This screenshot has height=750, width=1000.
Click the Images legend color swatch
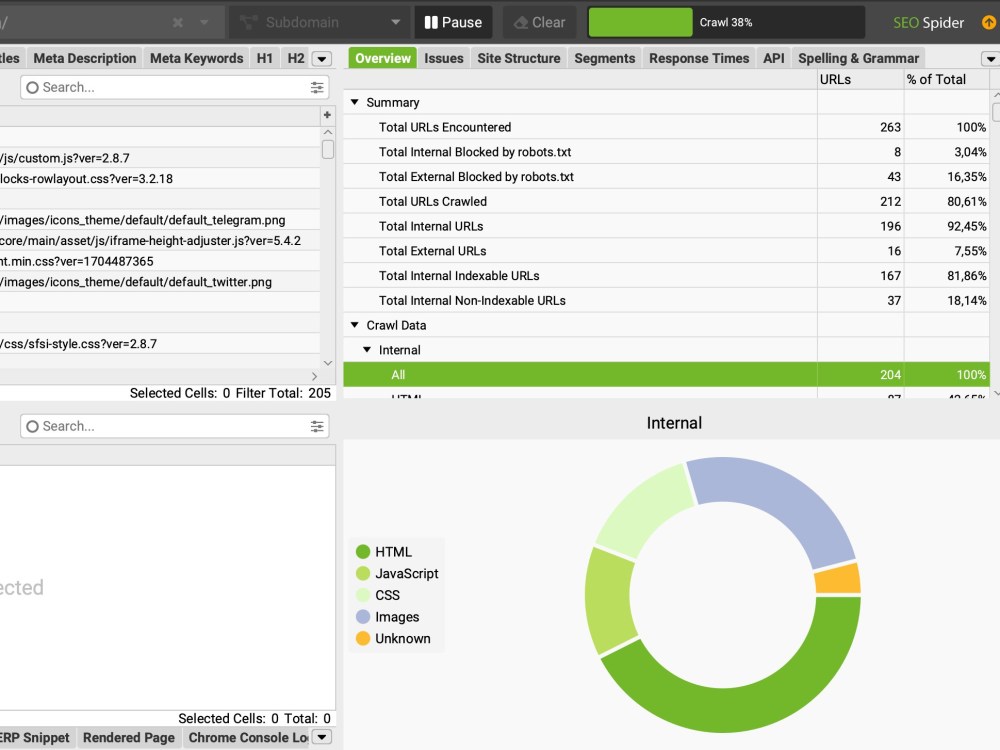[363, 617]
